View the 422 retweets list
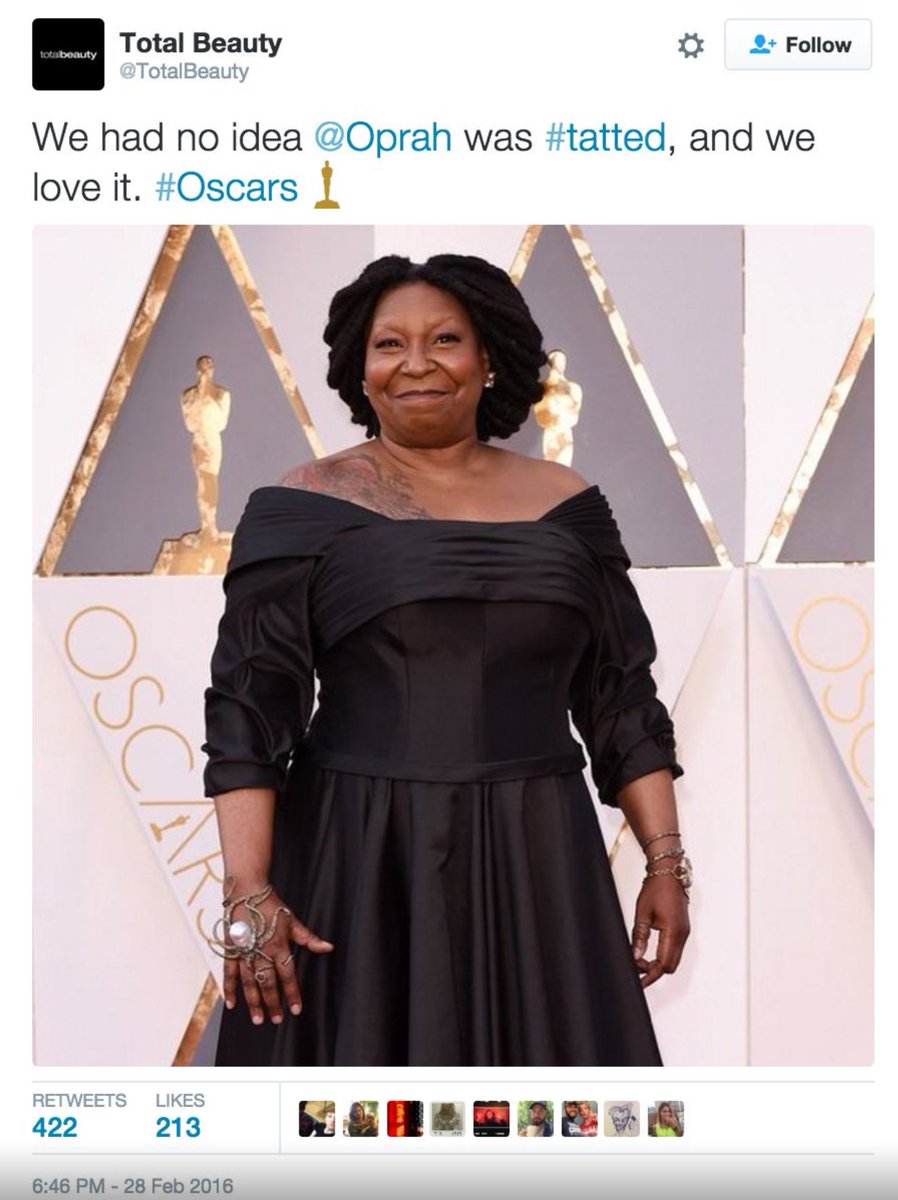 pyautogui.click(x=79, y=1114)
